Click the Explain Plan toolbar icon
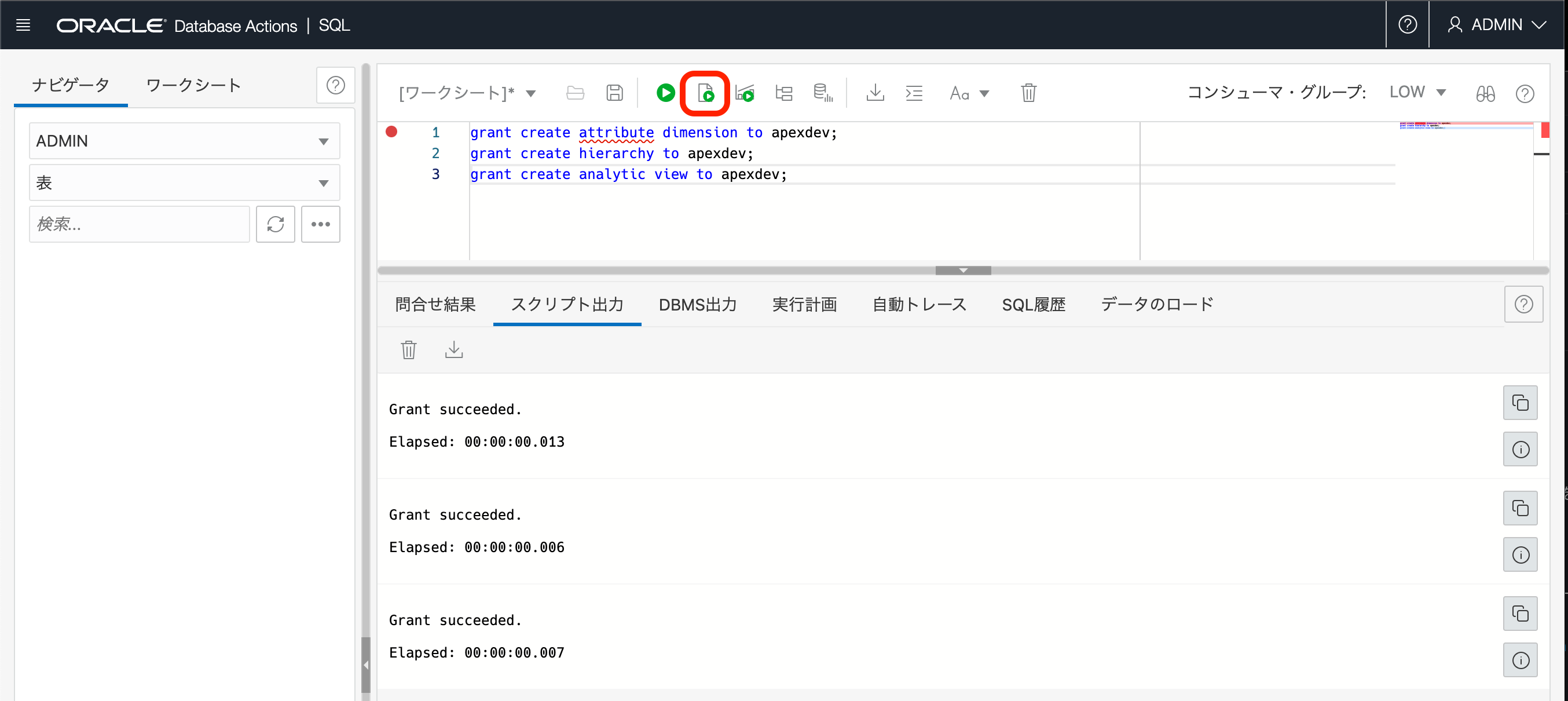The width and height of the screenshot is (1568, 701). [783, 93]
